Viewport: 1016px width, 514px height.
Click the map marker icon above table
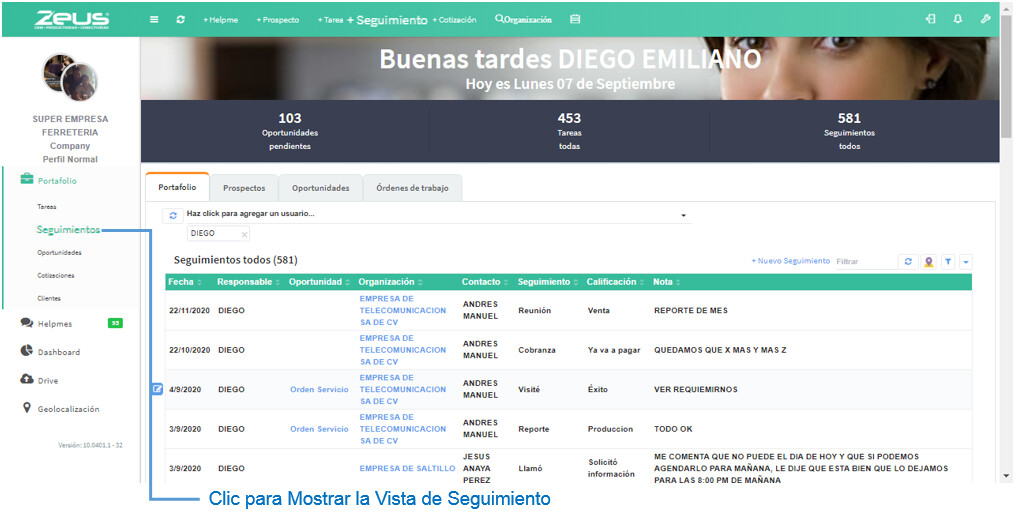[x=929, y=261]
